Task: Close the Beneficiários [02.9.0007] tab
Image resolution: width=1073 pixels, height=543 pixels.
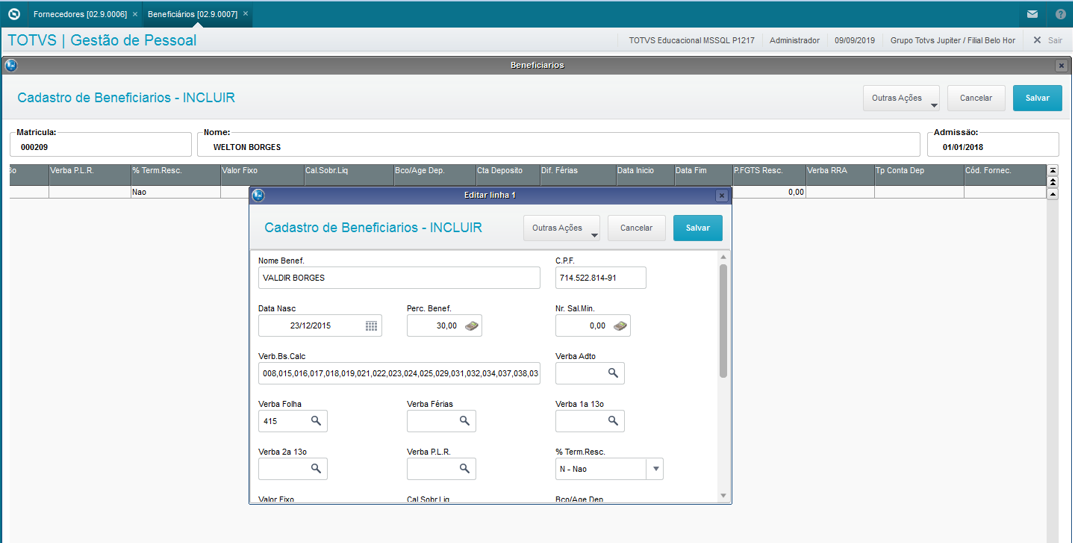Action: [246, 14]
